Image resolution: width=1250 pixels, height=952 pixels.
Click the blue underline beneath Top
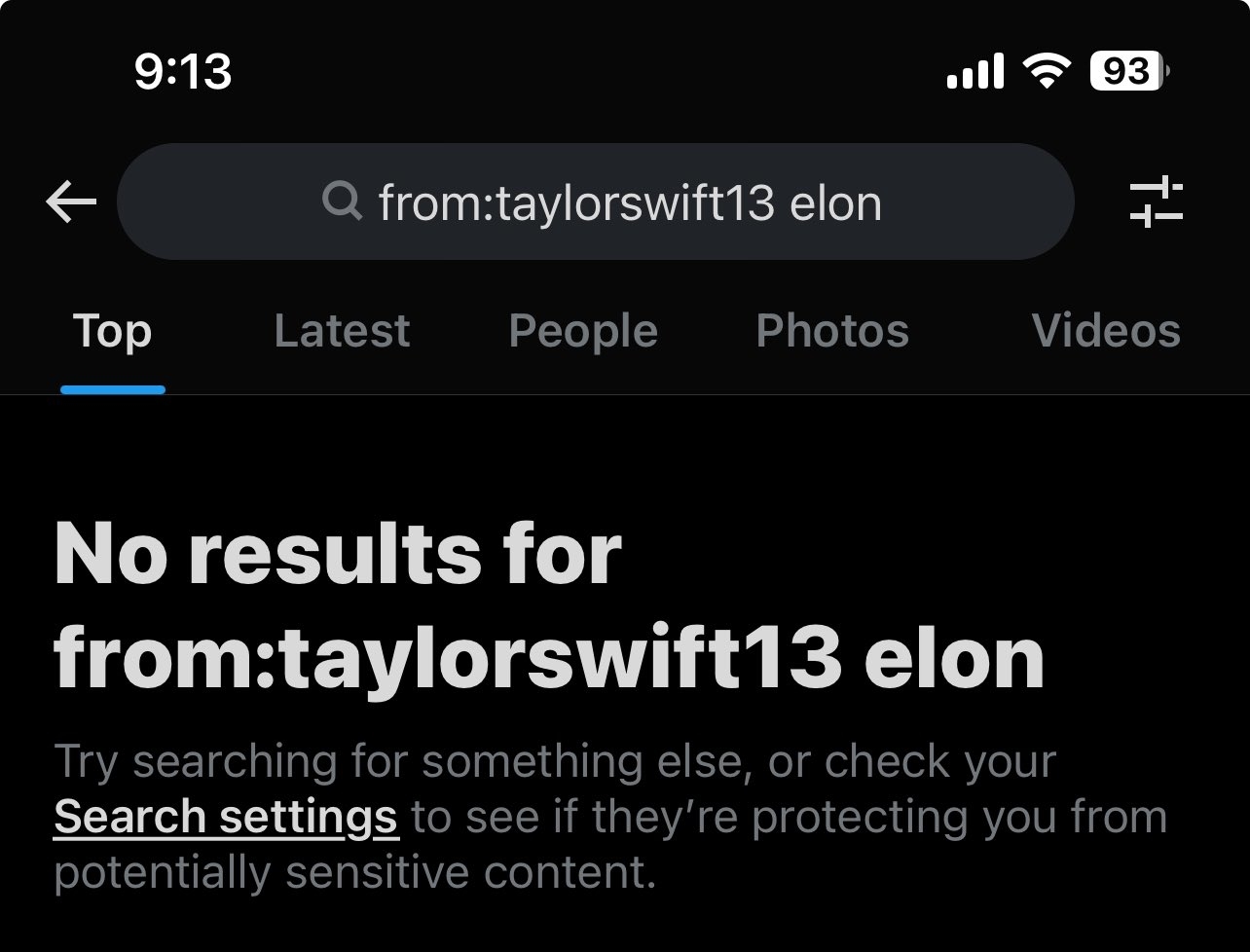(x=113, y=389)
